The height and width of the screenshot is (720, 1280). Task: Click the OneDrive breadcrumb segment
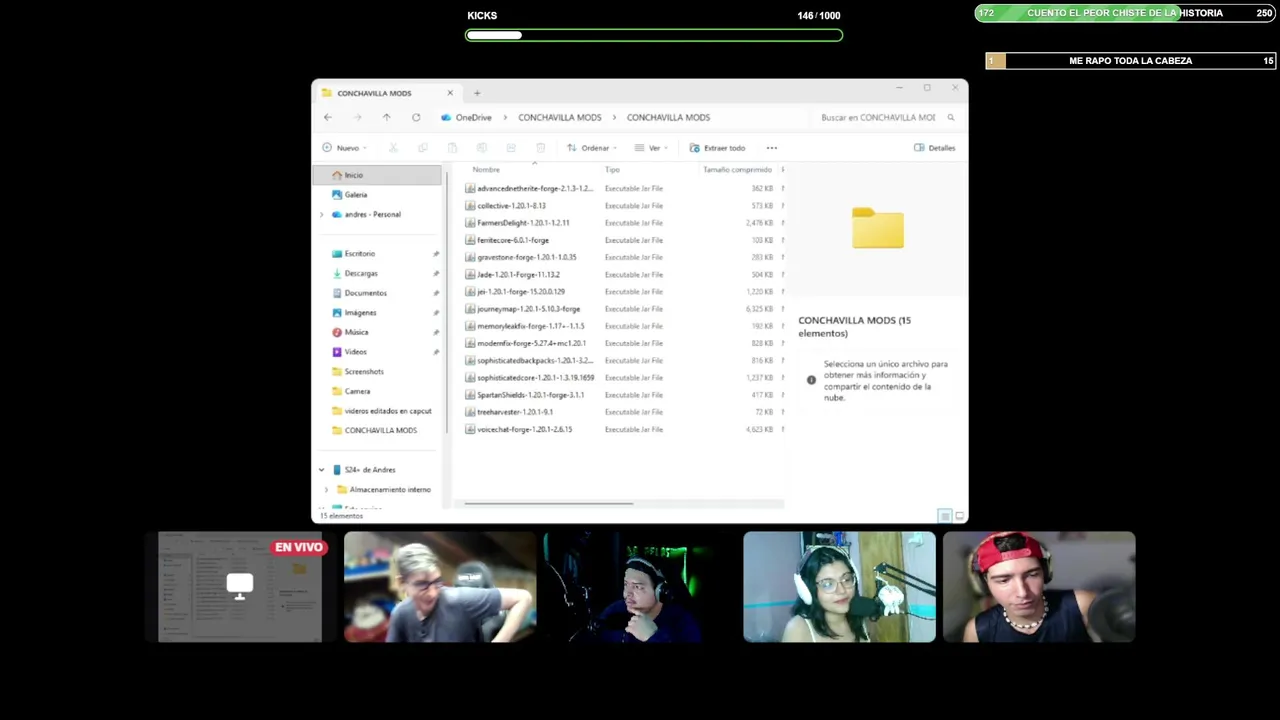point(474,117)
